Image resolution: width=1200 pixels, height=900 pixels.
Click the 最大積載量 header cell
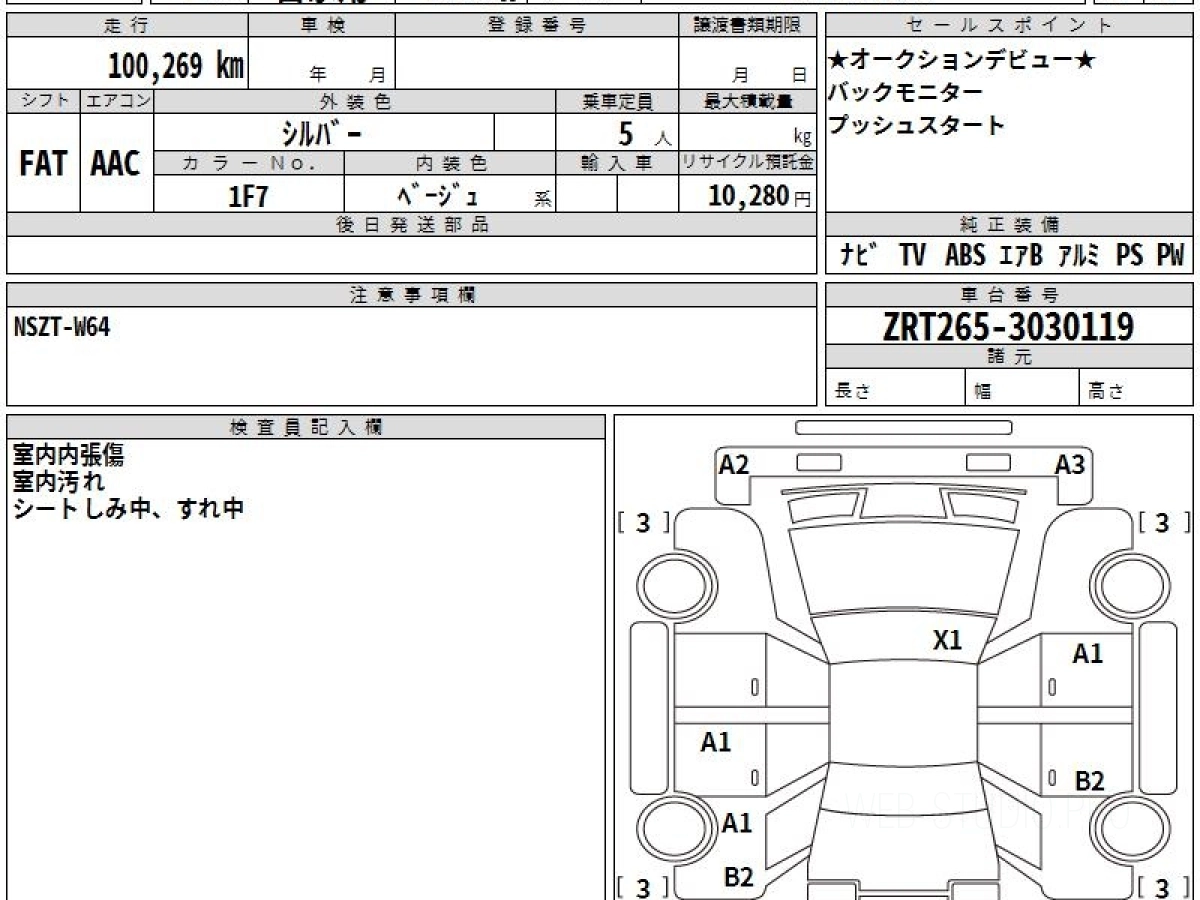pos(747,101)
